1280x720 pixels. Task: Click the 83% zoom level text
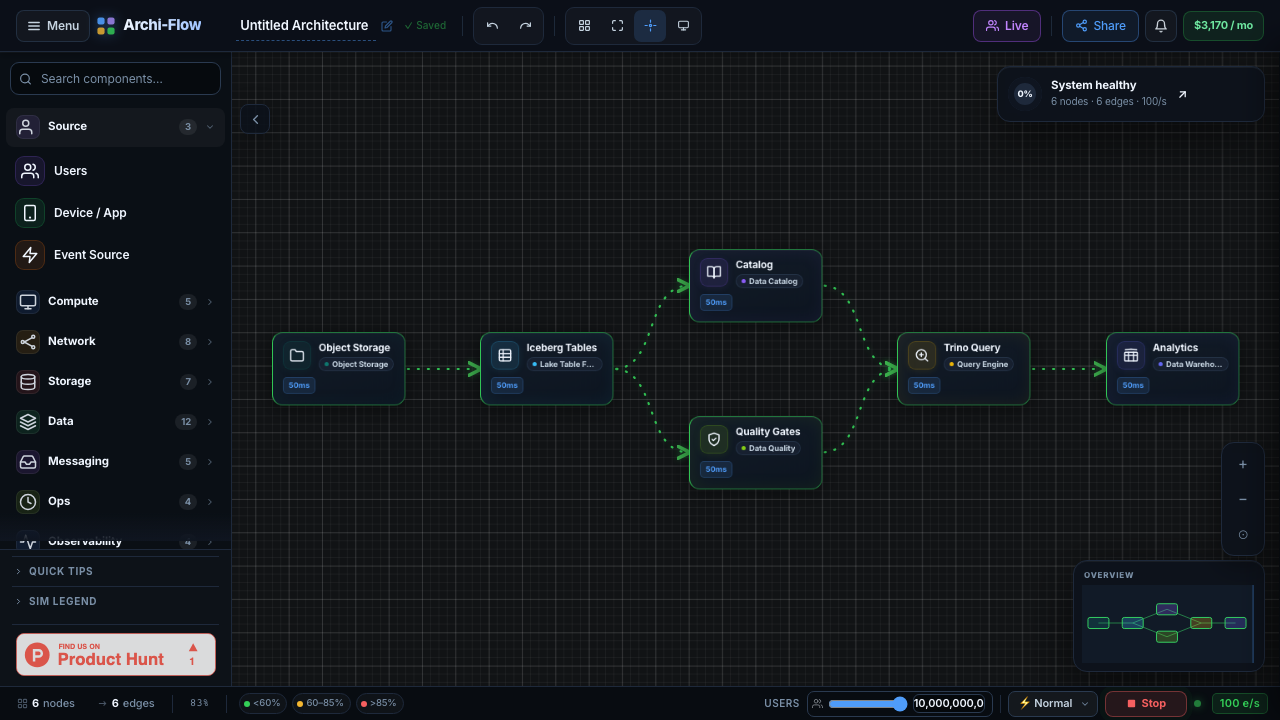(x=199, y=704)
